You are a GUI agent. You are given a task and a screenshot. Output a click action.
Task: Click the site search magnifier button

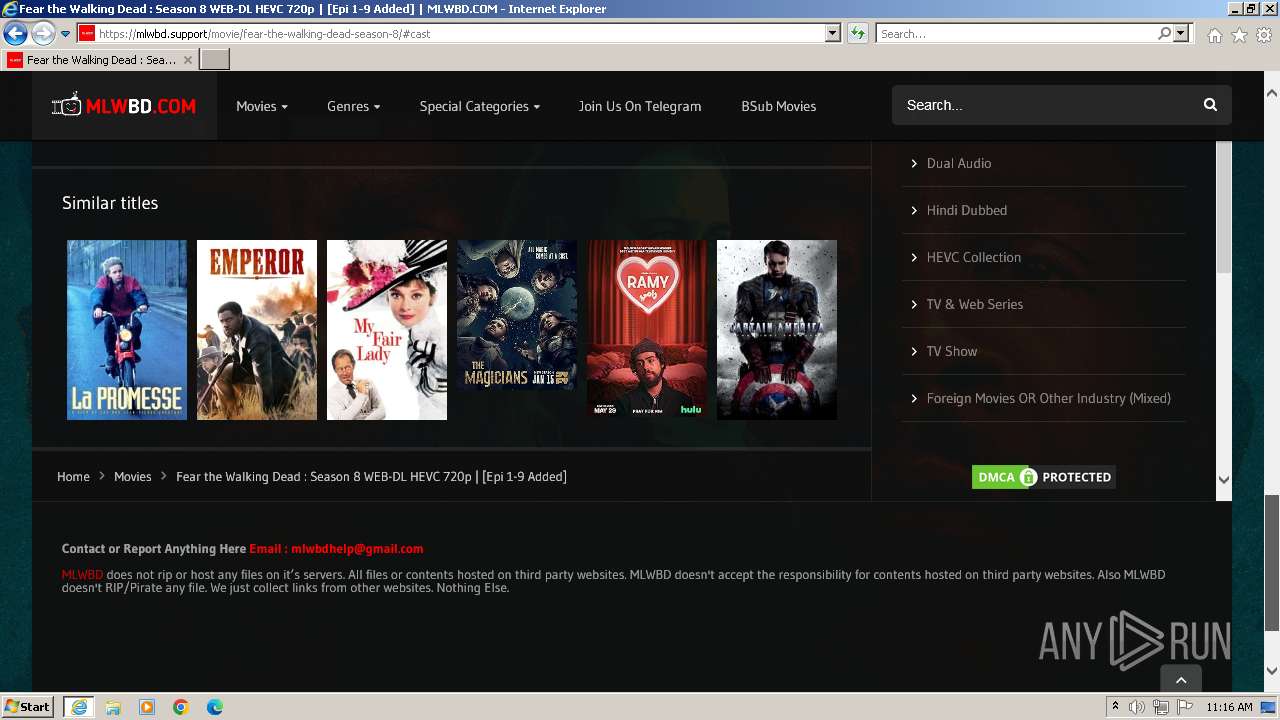(x=1210, y=105)
